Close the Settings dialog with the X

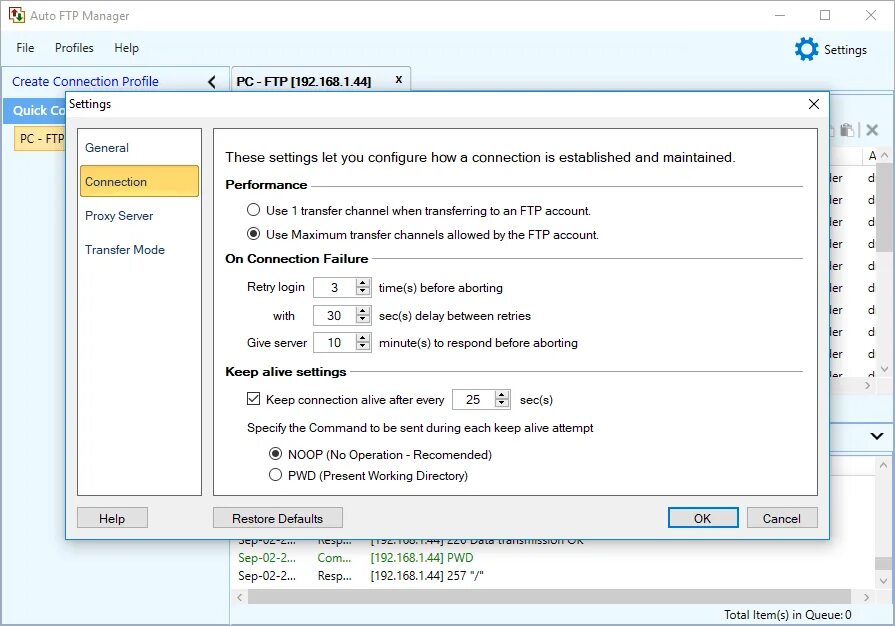pos(813,104)
